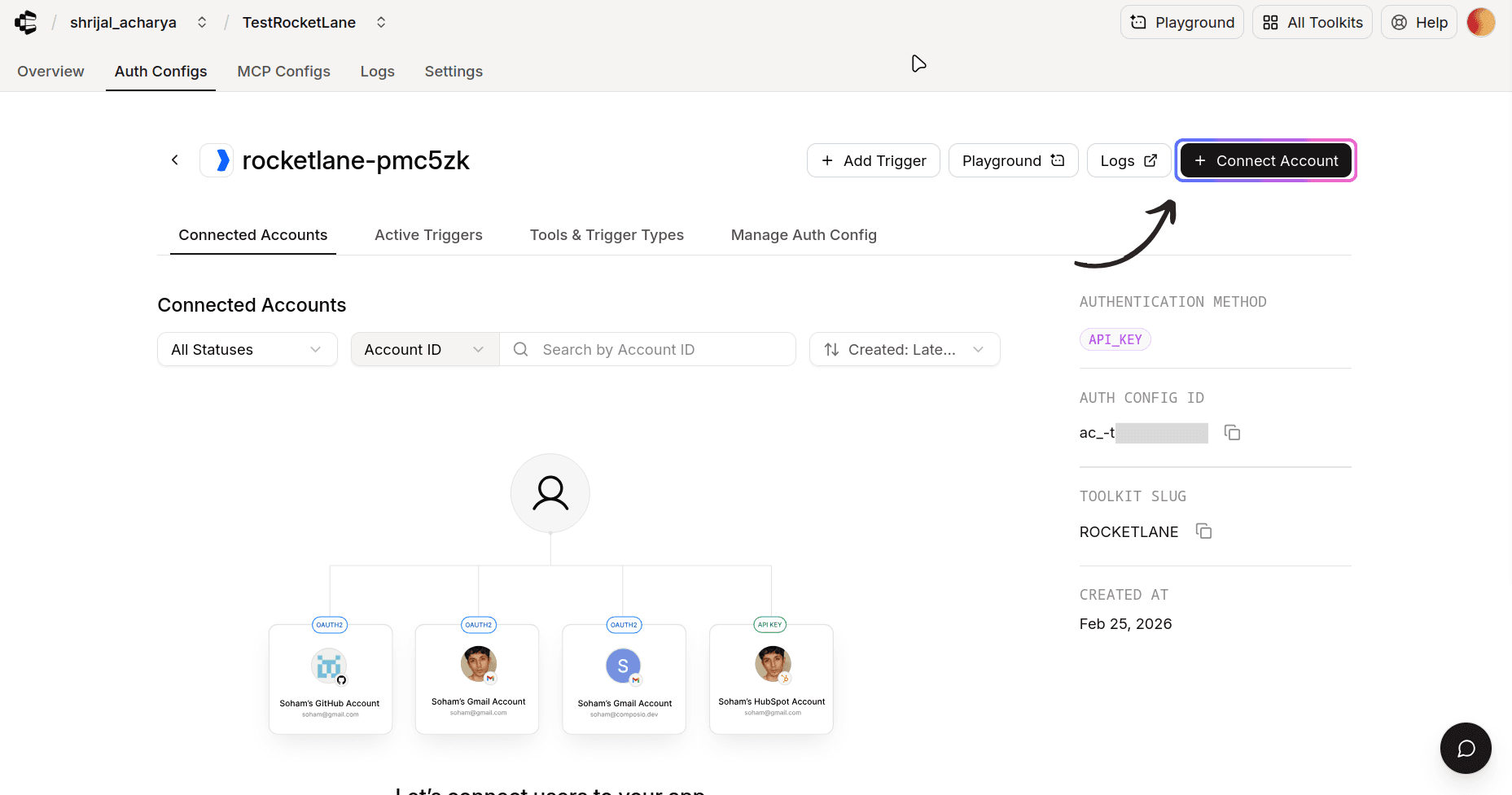
Task: Switch to the Overview tab
Action: tap(50, 72)
